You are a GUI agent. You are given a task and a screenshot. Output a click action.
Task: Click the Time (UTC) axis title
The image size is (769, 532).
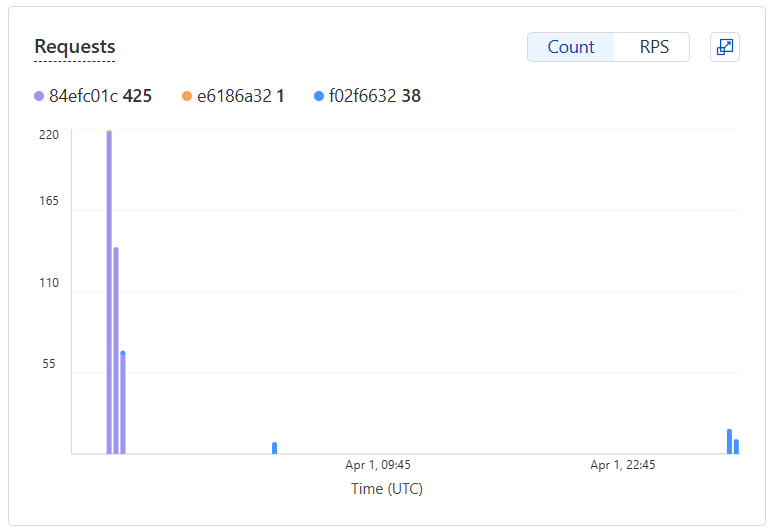(x=386, y=489)
